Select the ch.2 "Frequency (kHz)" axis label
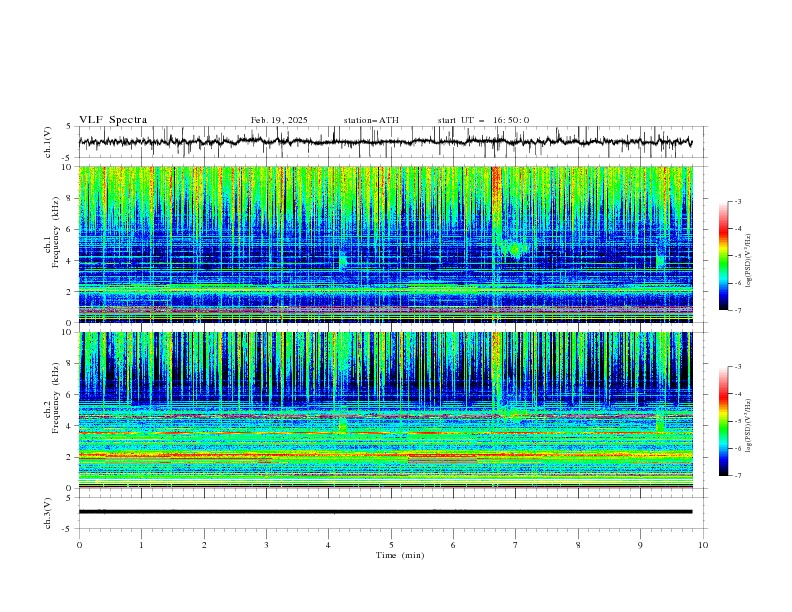 56,398
